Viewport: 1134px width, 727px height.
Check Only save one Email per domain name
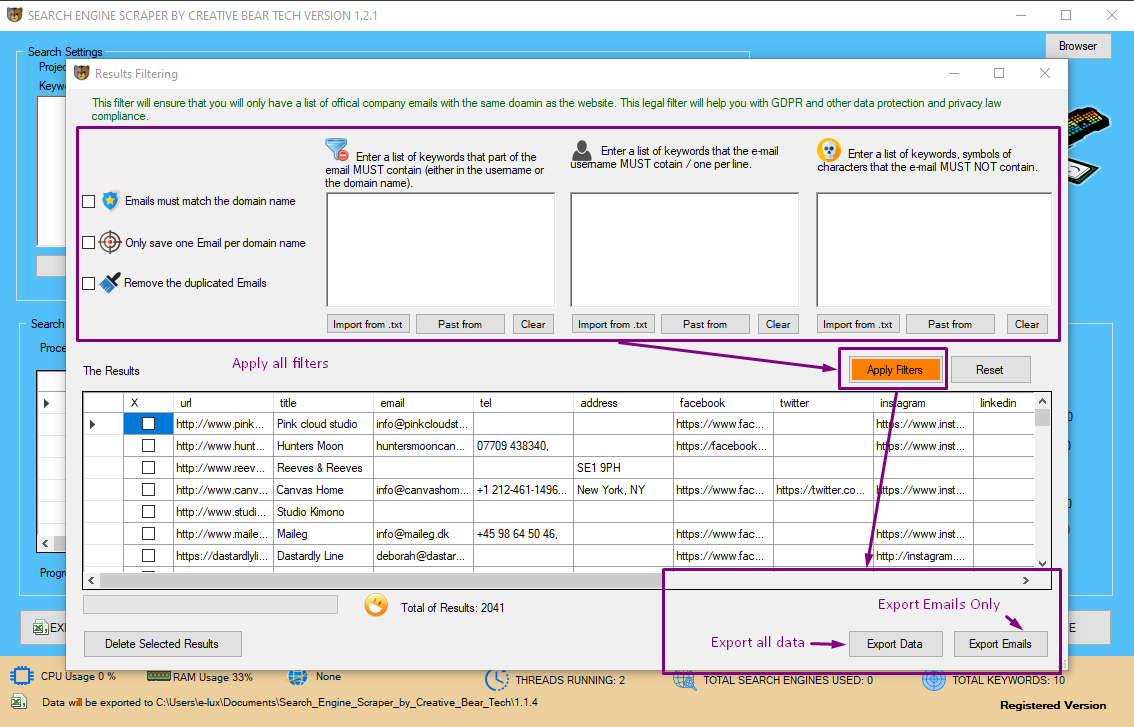pos(88,242)
